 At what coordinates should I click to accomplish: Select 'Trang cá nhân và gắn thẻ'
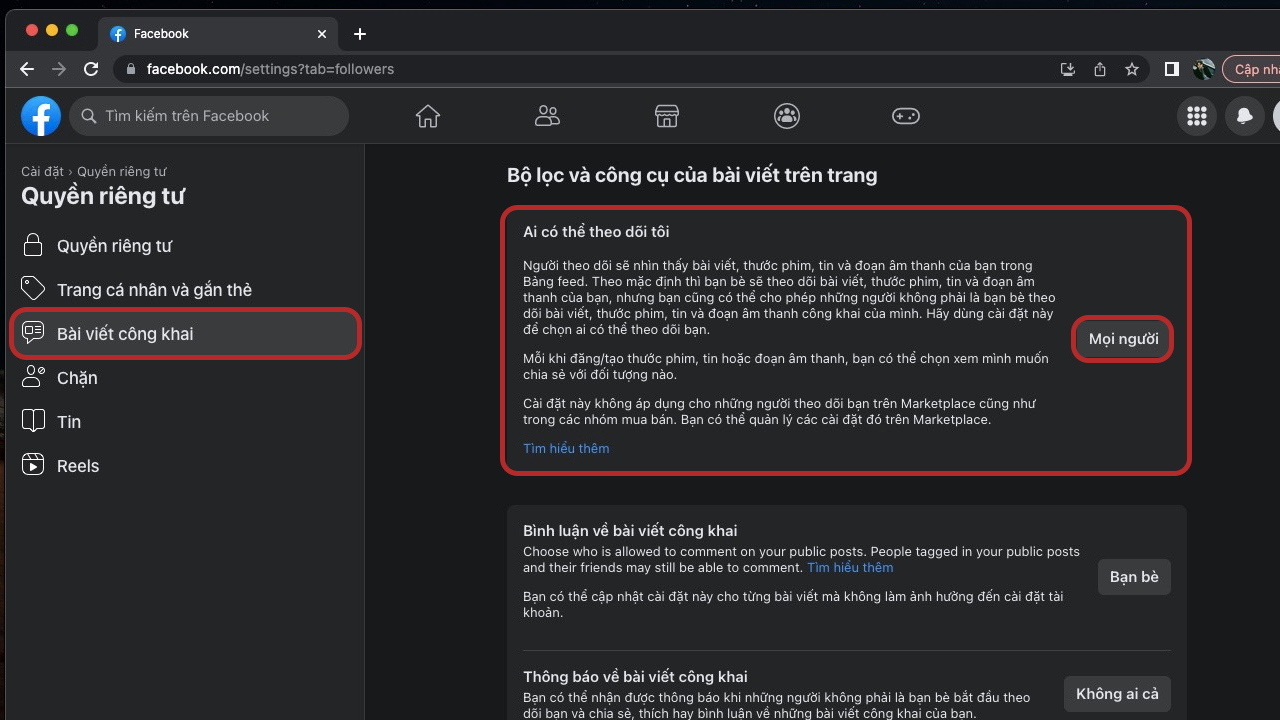click(x=185, y=290)
